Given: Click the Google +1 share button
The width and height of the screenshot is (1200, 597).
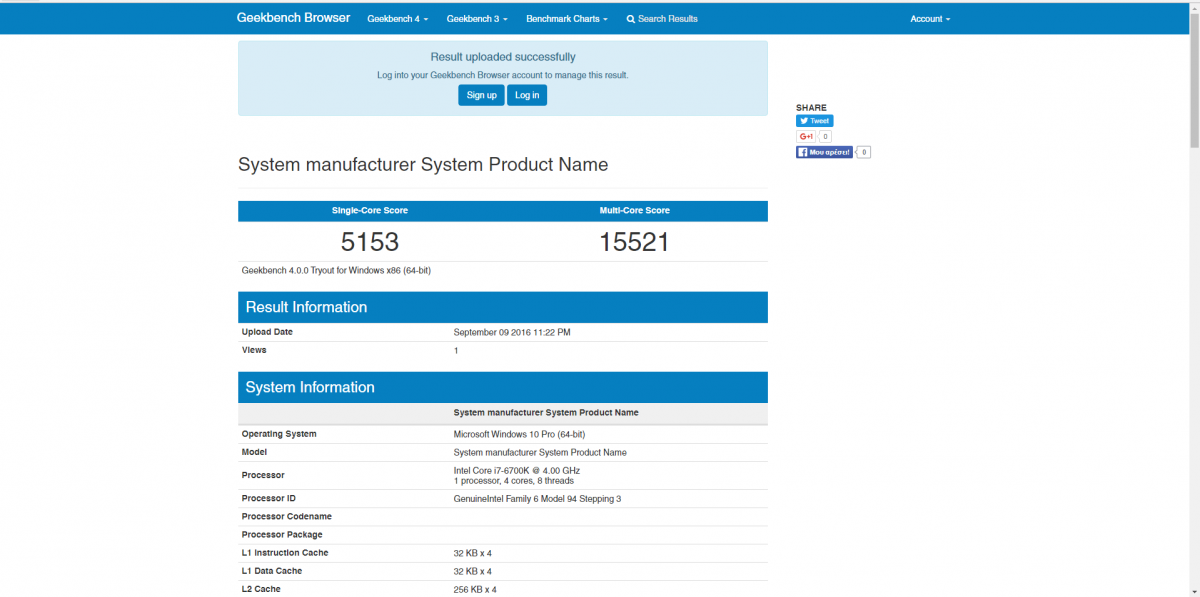Looking at the screenshot, I should pyautogui.click(x=806, y=137).
